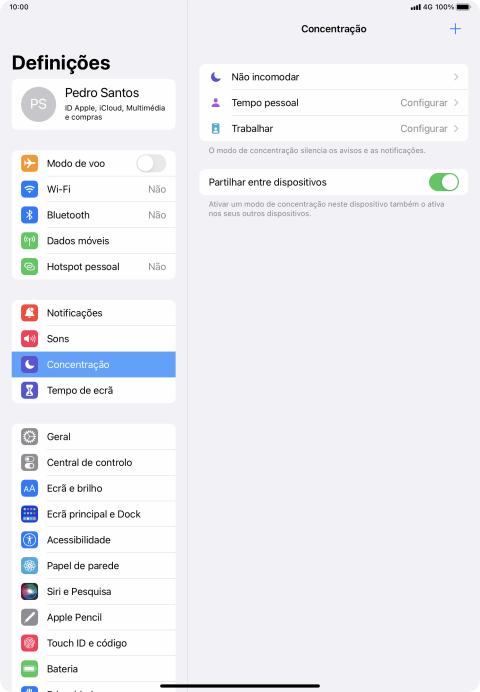Viewport: 480px width, 692px height.
Task: Open the Siri e Pesquisa icon
Action: [30, 591]
